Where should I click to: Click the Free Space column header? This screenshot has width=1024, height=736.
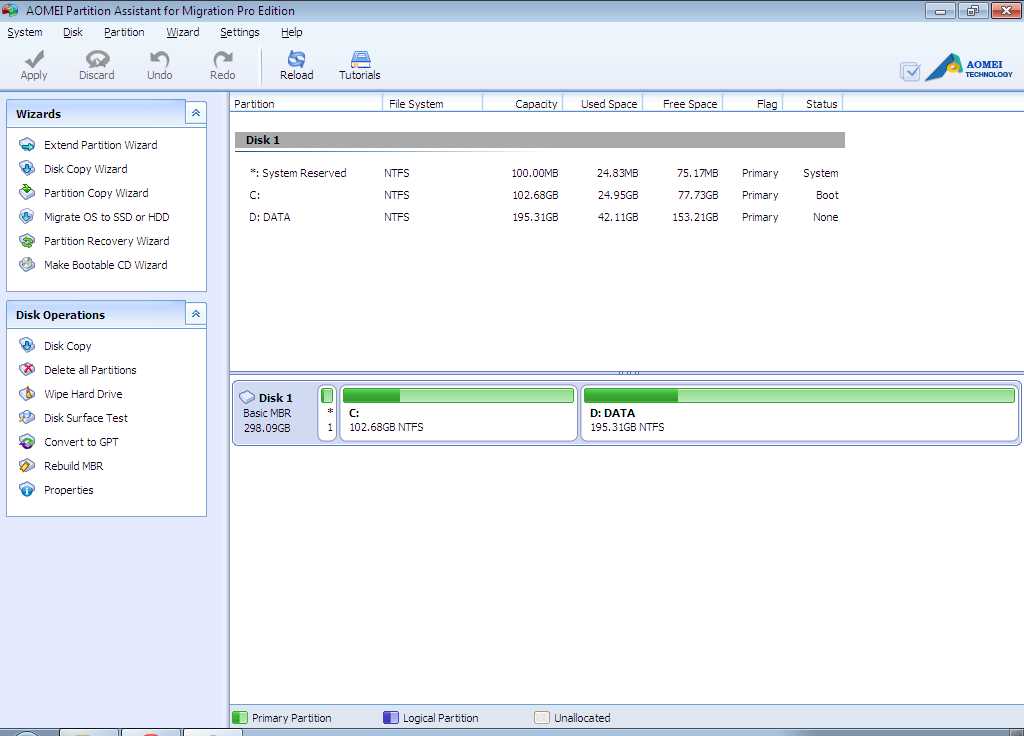pyautogui.click(x=682, y=103)
